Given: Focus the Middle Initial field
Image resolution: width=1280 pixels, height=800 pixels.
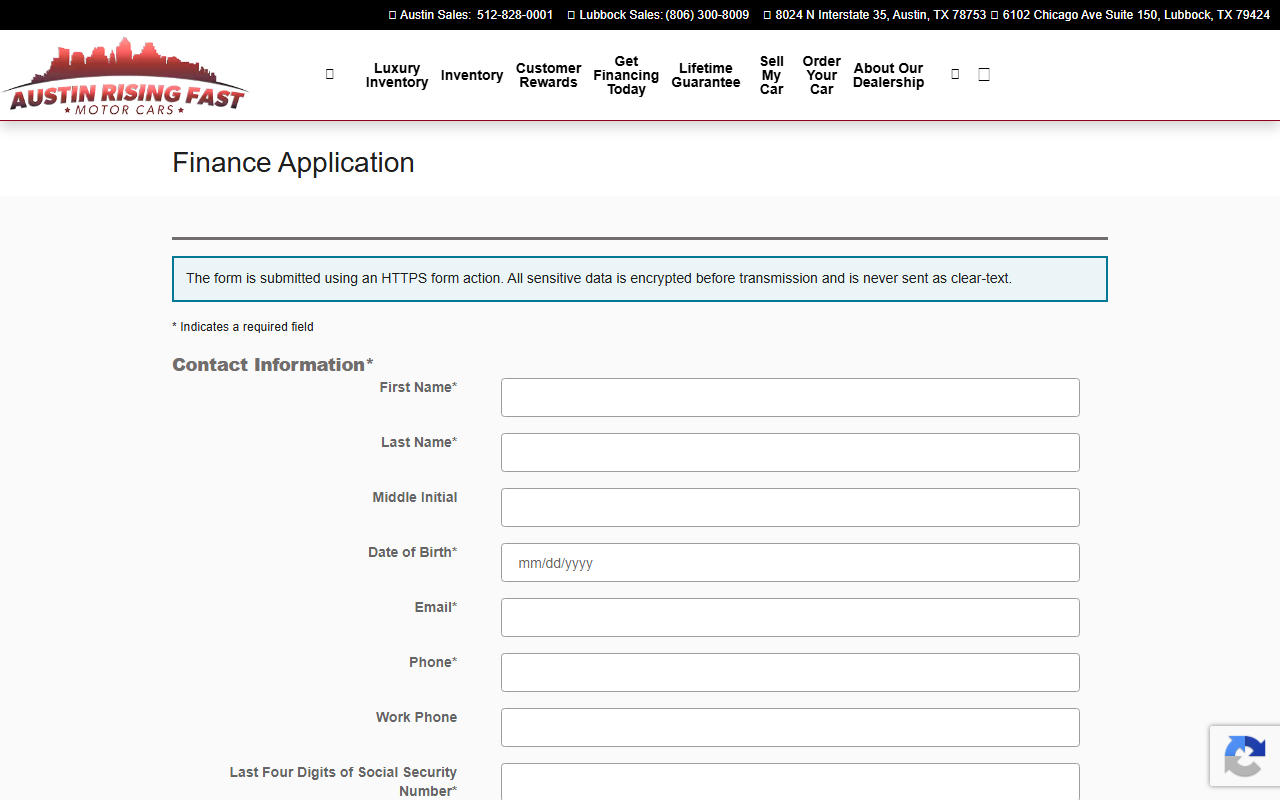Looking at the screenshot, I should [x=790, y=507].
